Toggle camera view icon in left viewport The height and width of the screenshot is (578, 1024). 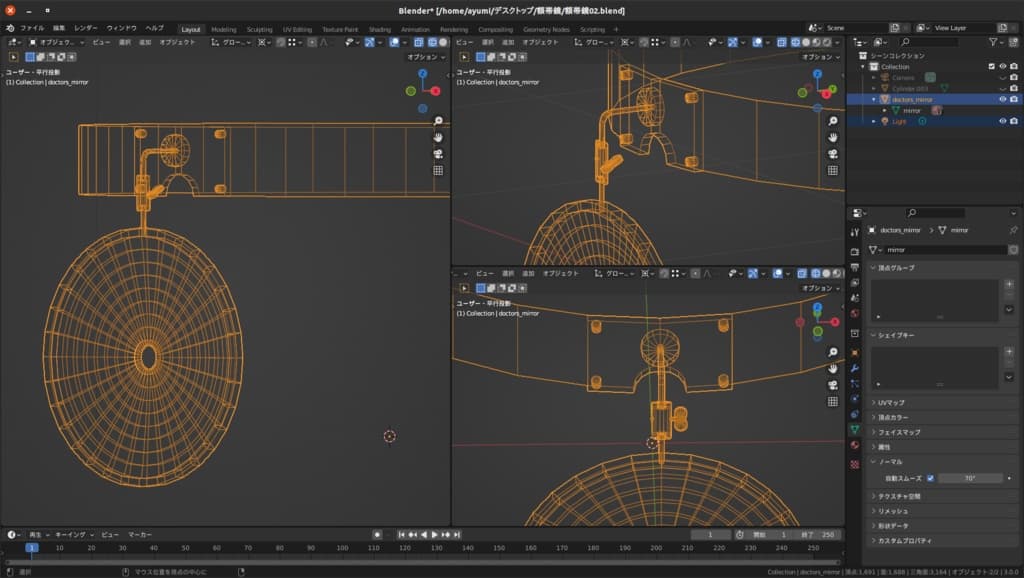click(x=438, y=154)
